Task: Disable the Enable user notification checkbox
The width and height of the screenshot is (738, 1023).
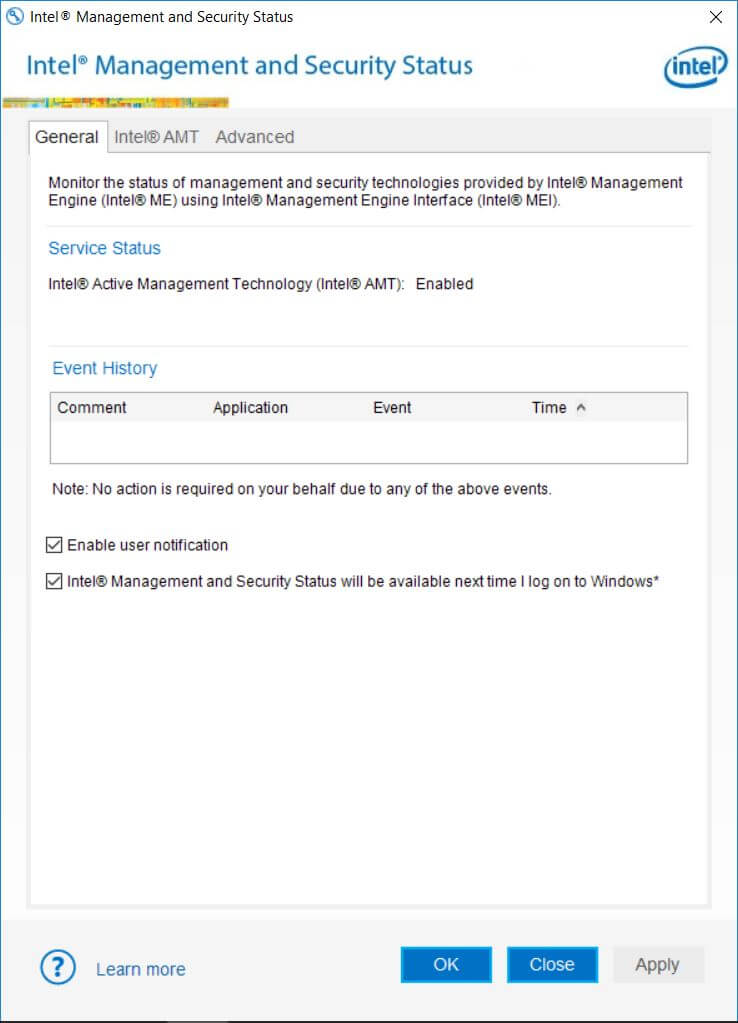Action: [x=54, y=545]
